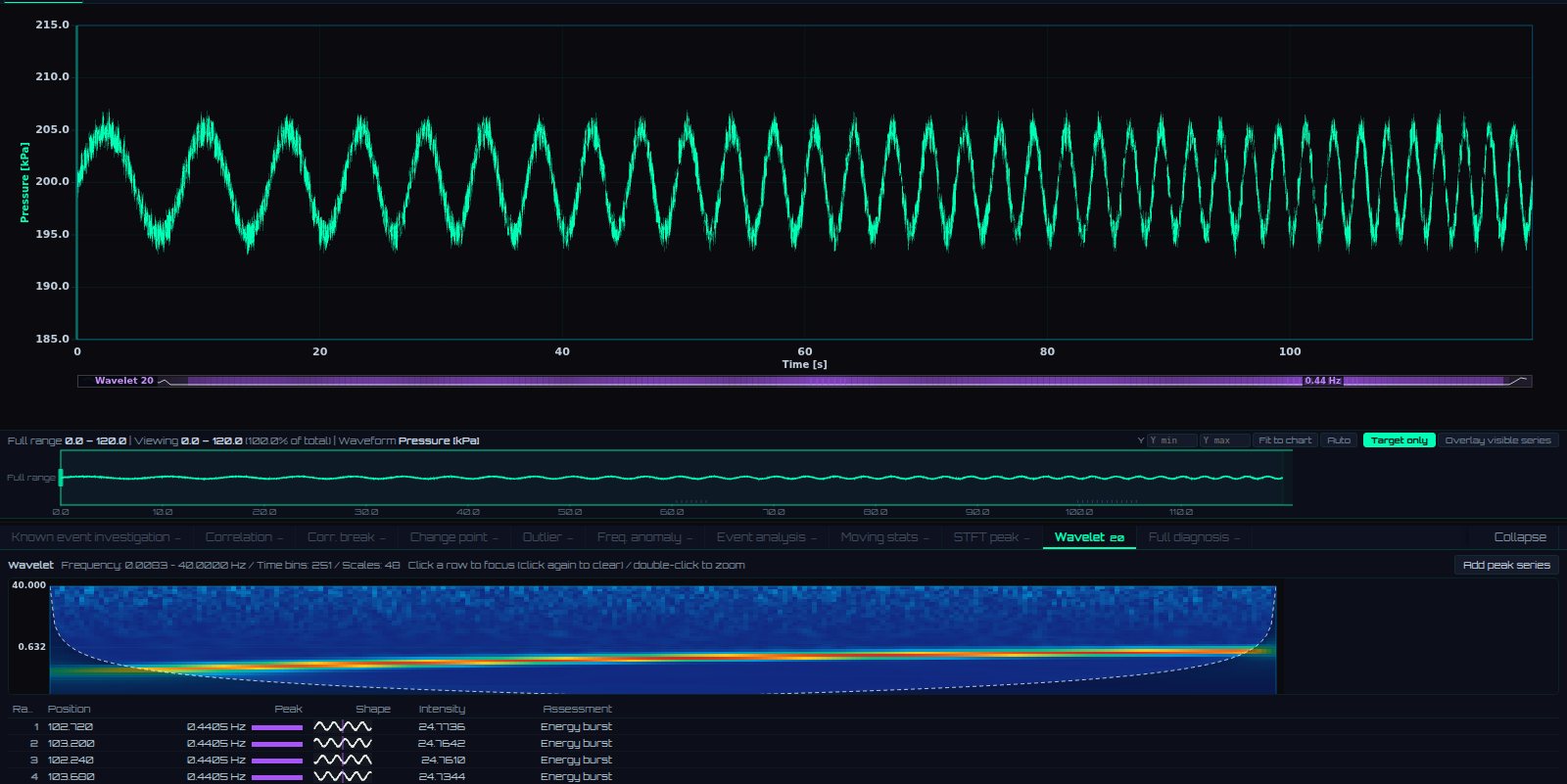Select peak row with position 102.240
1567x784 pixels.
point(783,760)
